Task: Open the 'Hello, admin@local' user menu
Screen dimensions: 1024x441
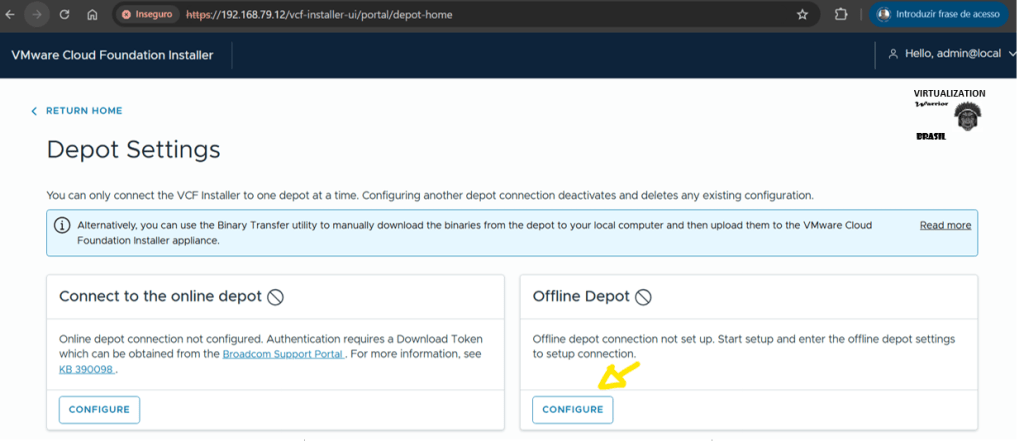Action: [x=945, y=54]
